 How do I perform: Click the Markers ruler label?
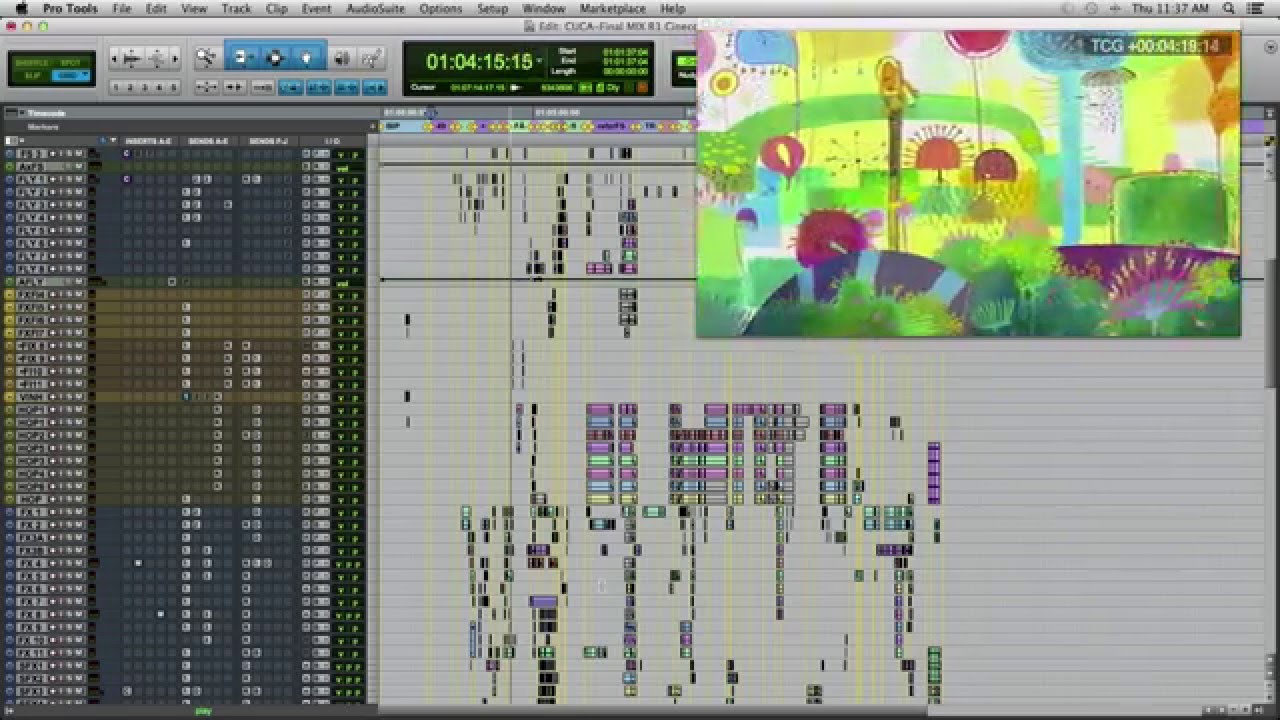[42, 127]
